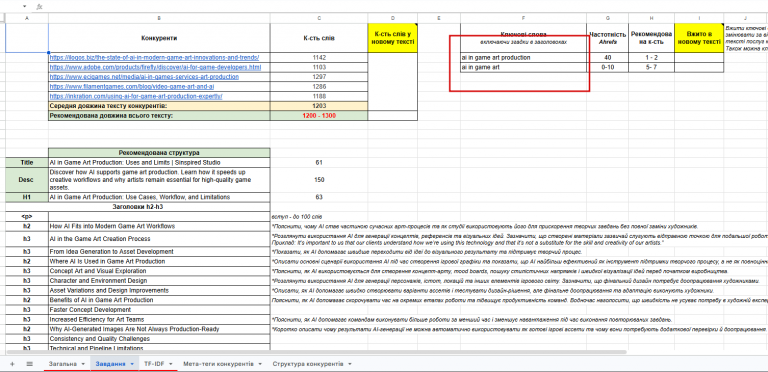
Task: Select column C header
Action: pyautogui.click(x=319, y=18)
